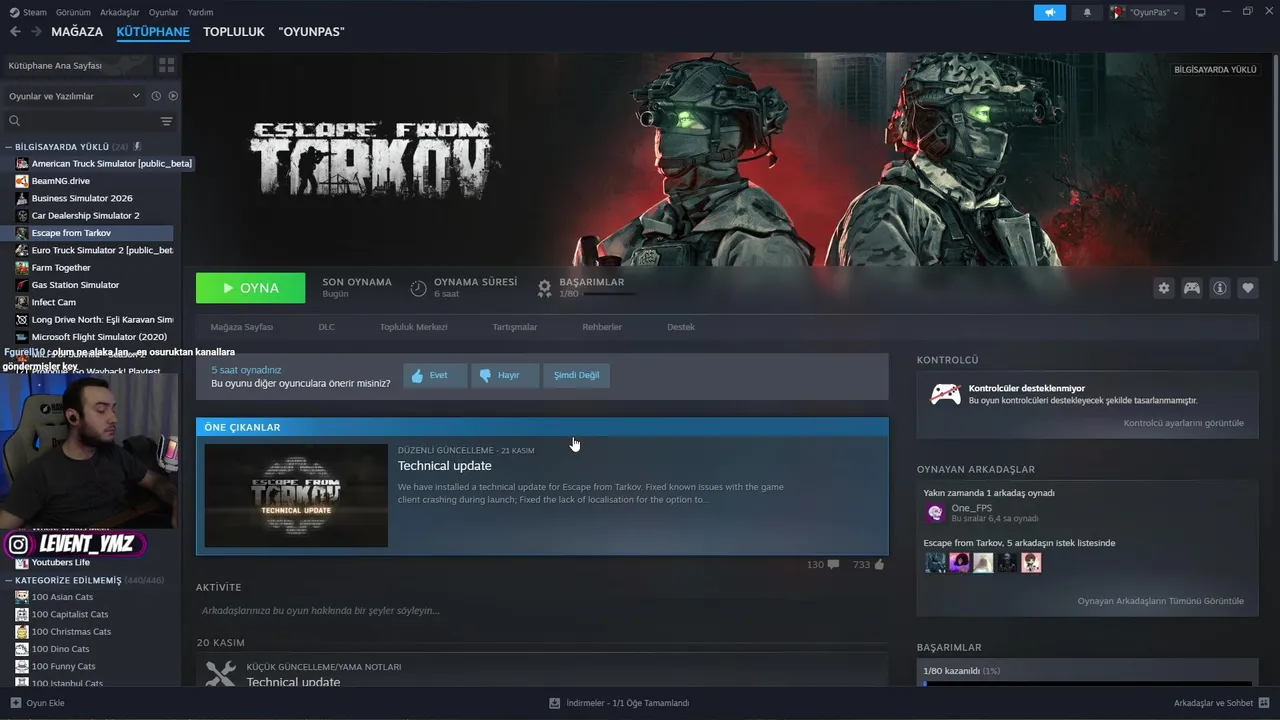Click the Başarımlar achievements gear icon
Image resolution: width=1280 pixels, height=720 pixels.
[x=544, y=288]
